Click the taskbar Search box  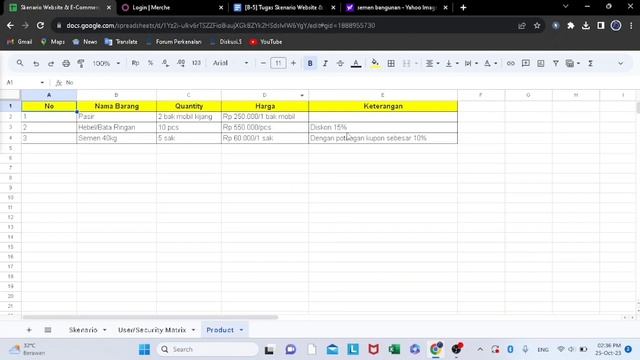(x=208, y=349)
